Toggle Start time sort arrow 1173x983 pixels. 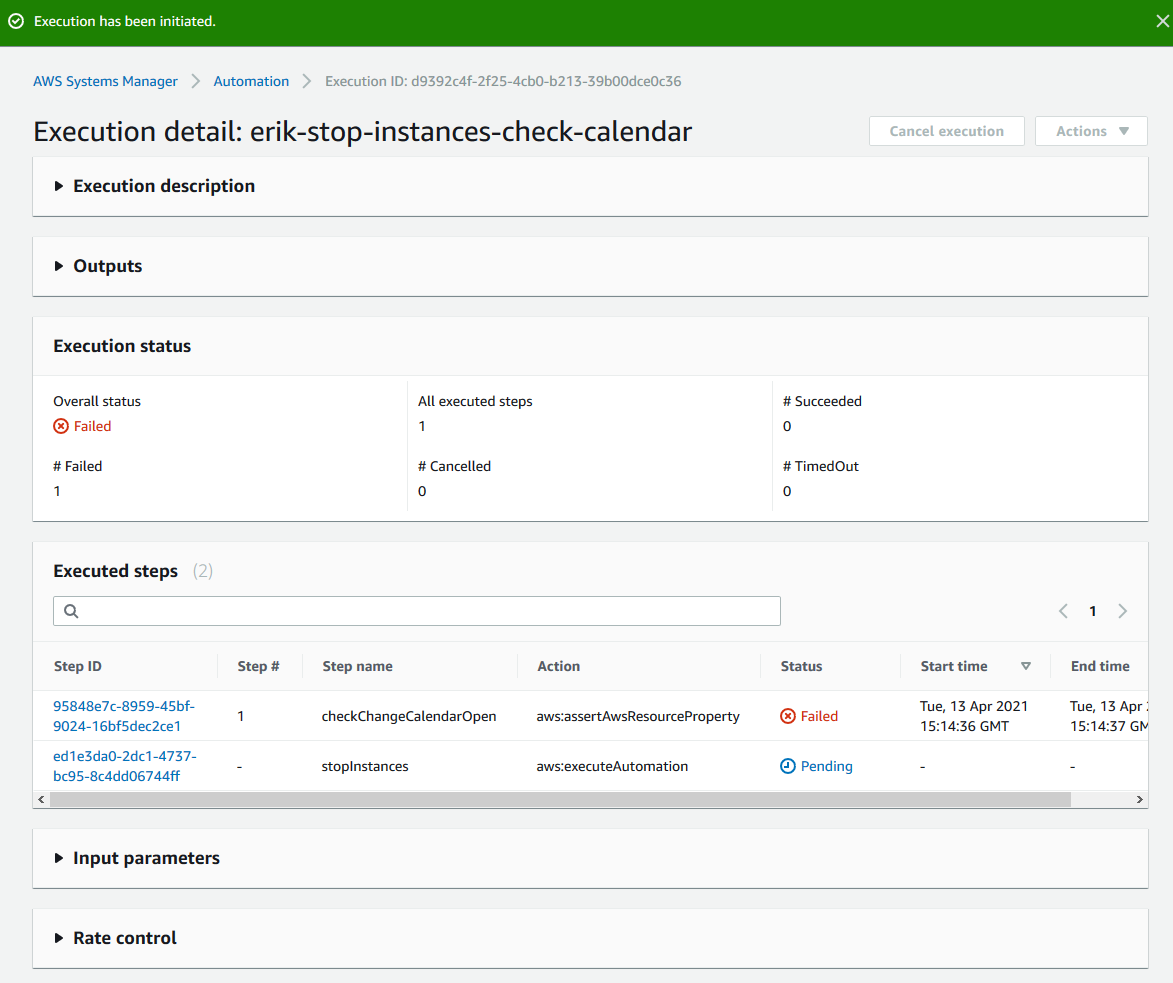point(1026,667)
